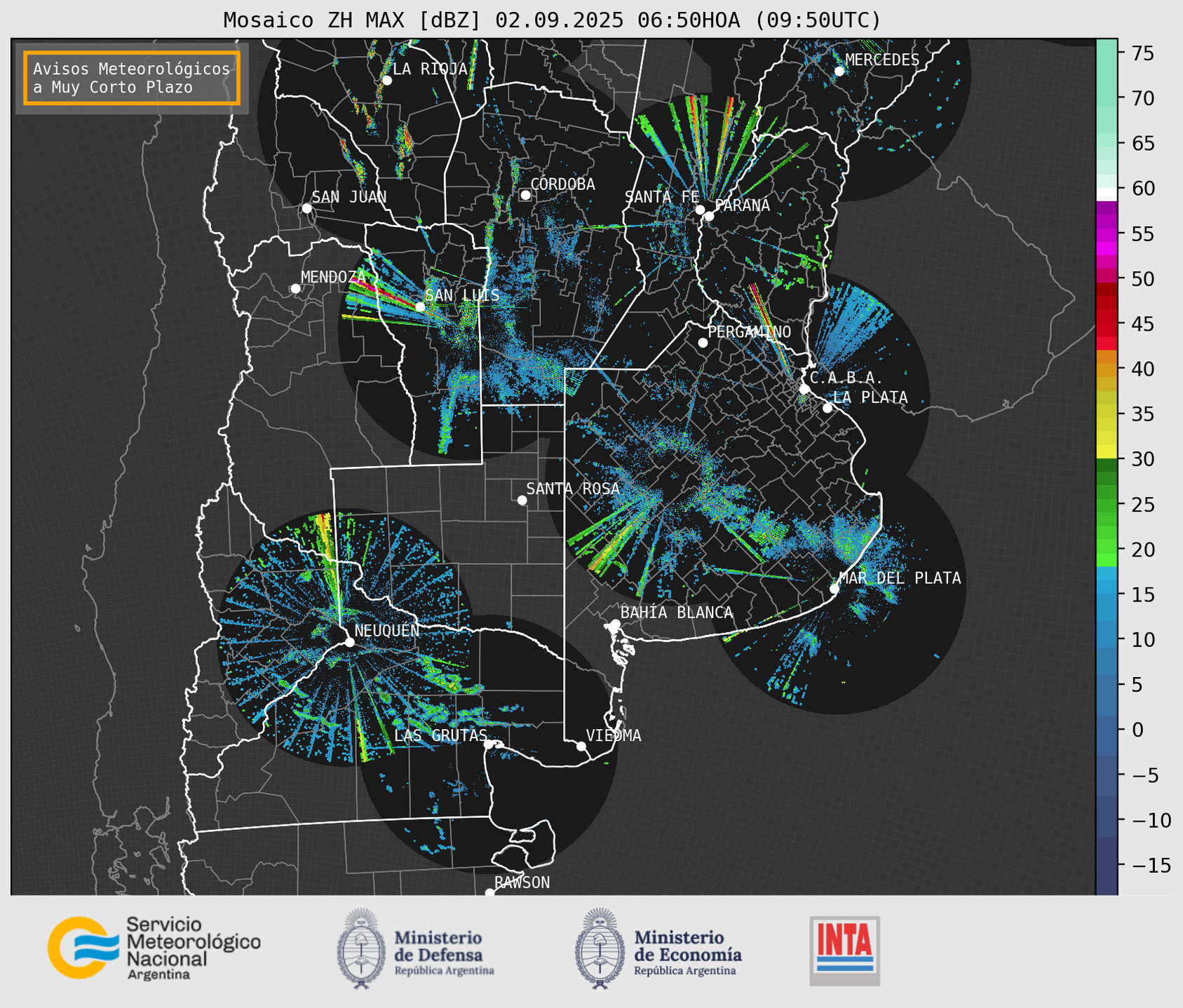The height and width of the screenshot is (1008, 1183).
Task: Click the BAHÍA BLANCA label text
Action: pos(677,613)
